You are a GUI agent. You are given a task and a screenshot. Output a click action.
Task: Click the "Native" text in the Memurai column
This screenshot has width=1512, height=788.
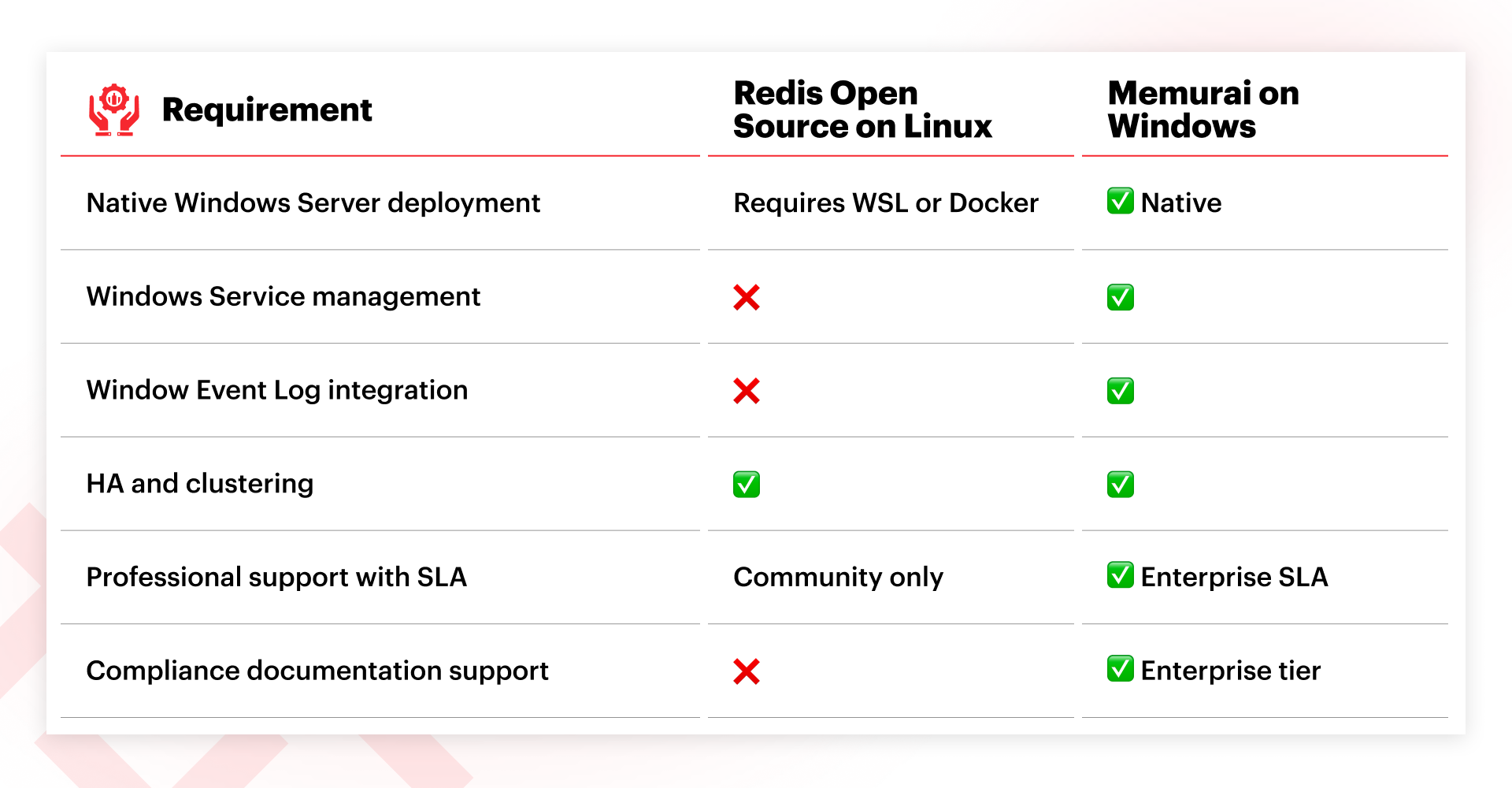click(1181, 203)
